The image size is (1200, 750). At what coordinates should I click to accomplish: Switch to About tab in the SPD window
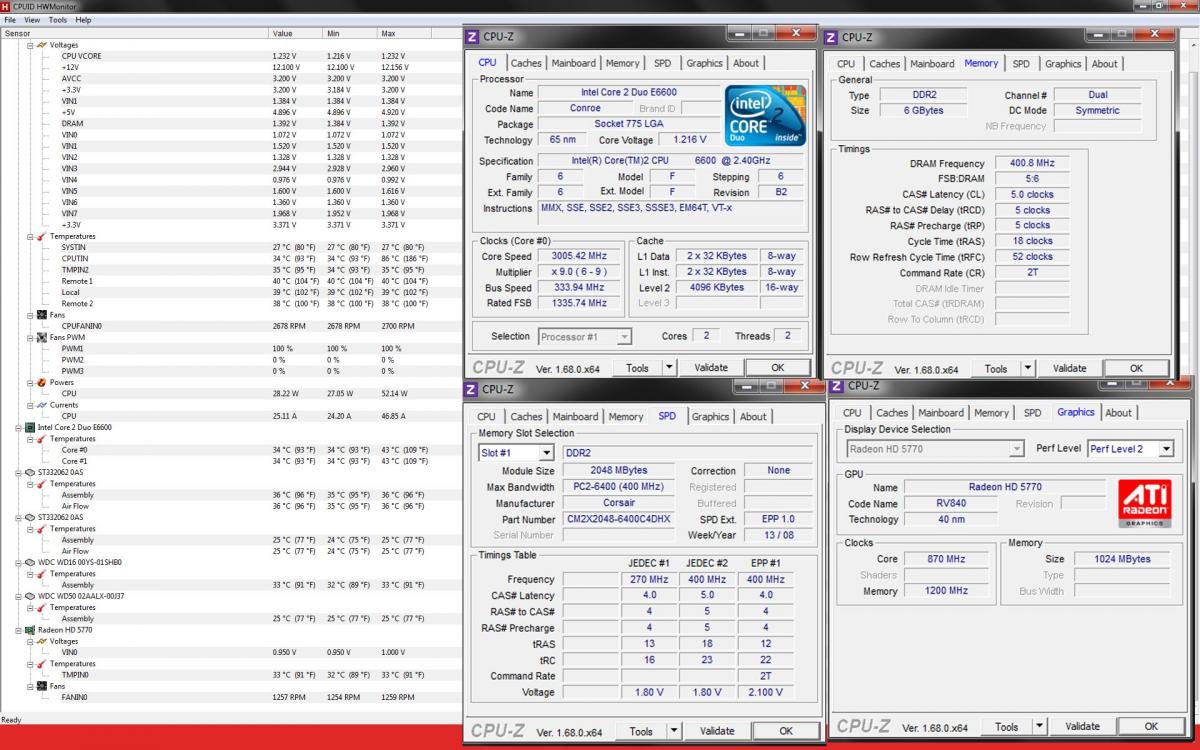click(x=753, y=417)
